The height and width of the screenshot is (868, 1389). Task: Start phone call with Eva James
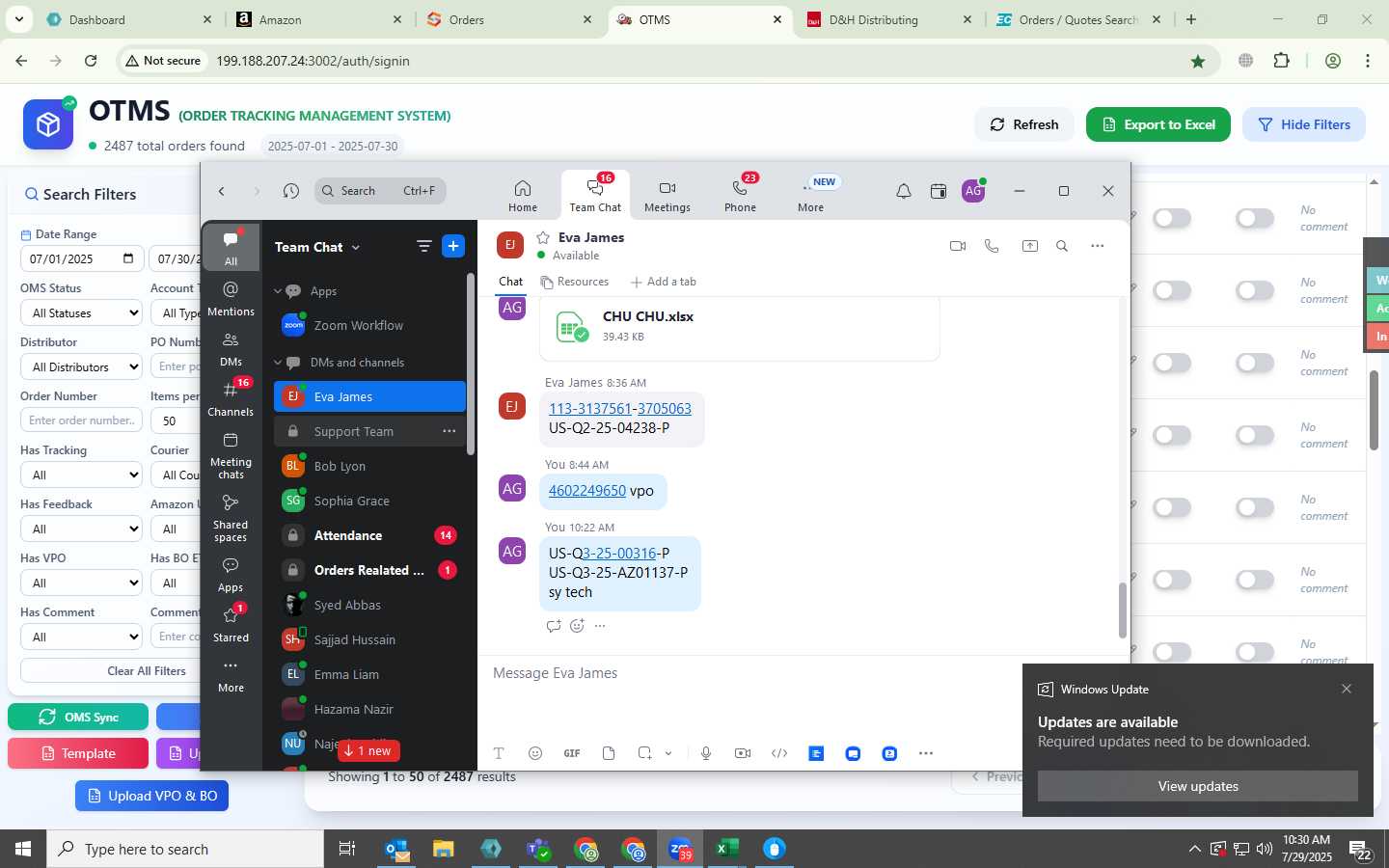pos(992,246)
